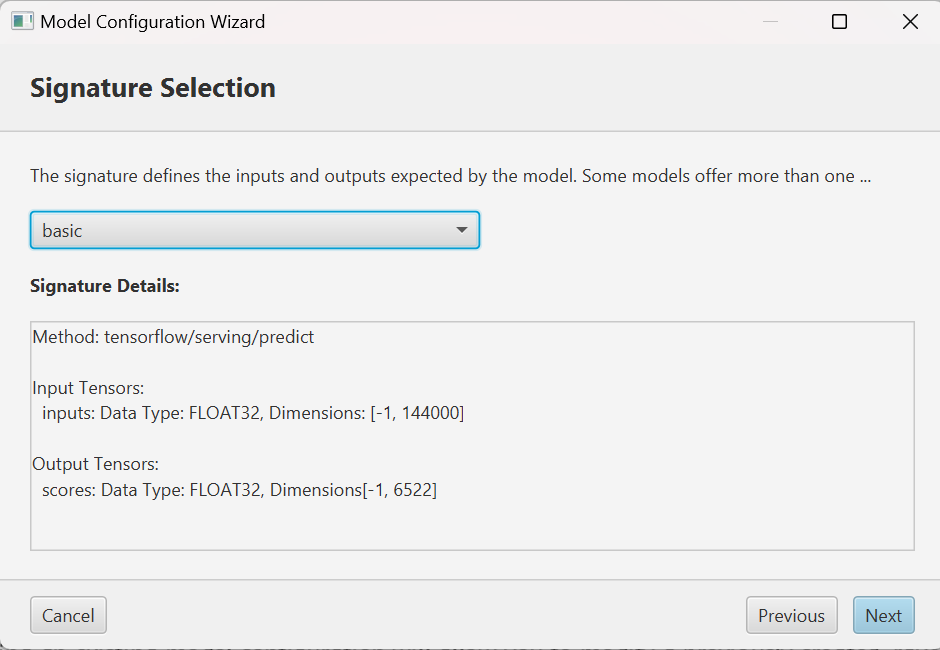
Task: Click the "Input Tensors:" line in details
Action: pyautogui.click(x=88, y=388)
